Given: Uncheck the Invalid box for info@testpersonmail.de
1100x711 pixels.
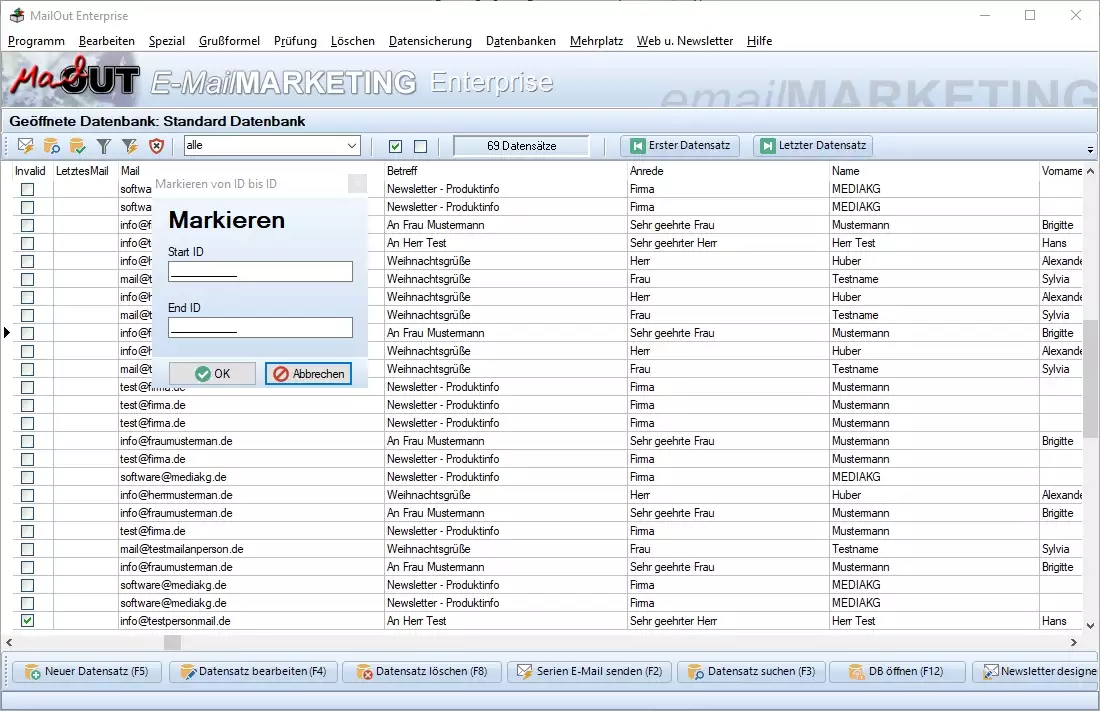Looking at the screenshot, I should [28, 621].
